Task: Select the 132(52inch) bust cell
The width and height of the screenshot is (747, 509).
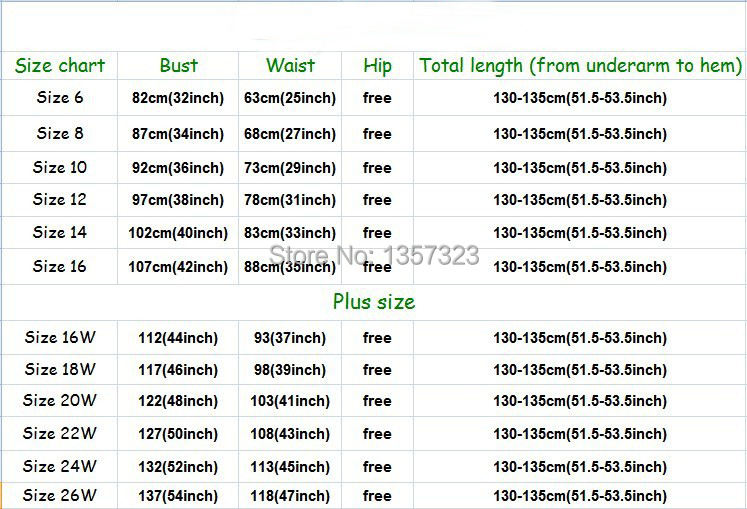Action: tap(178, 467)
